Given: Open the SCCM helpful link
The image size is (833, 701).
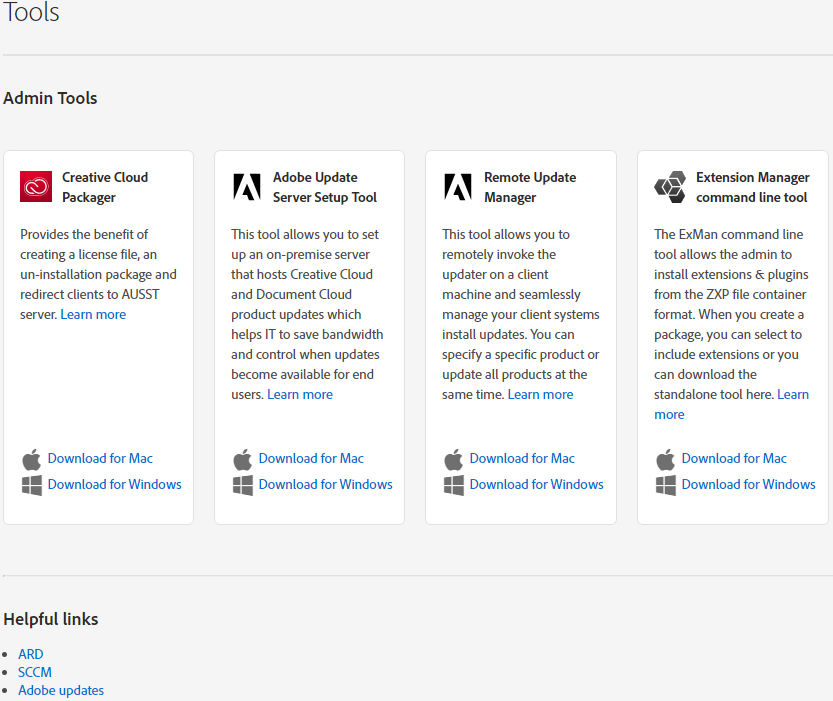Looking at the screenshot, I should 35,673.
